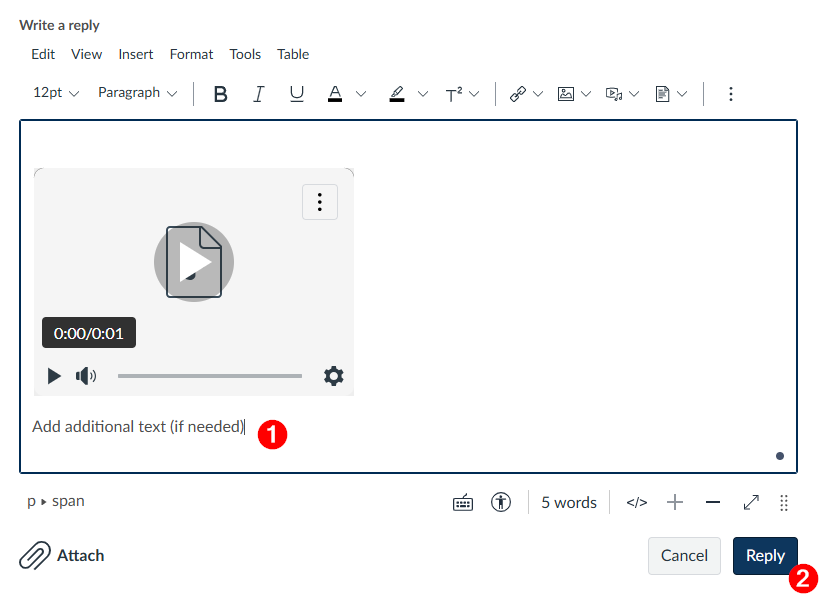The image size is (832, 608).
Task: Play the embedded audio clip
Action: pos(54,376)
